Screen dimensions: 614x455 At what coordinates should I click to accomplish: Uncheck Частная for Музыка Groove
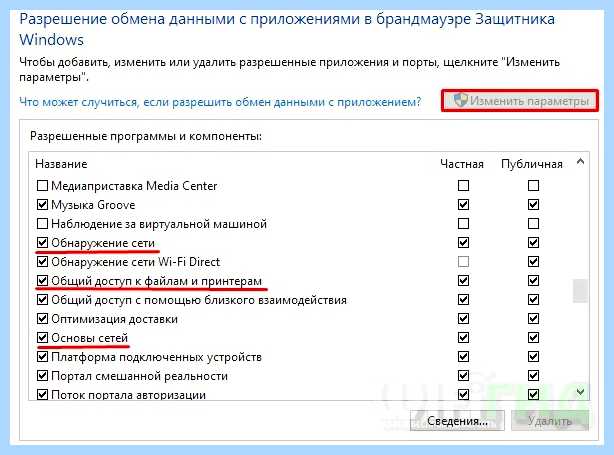pyautogui.click(x=463, y=204)
